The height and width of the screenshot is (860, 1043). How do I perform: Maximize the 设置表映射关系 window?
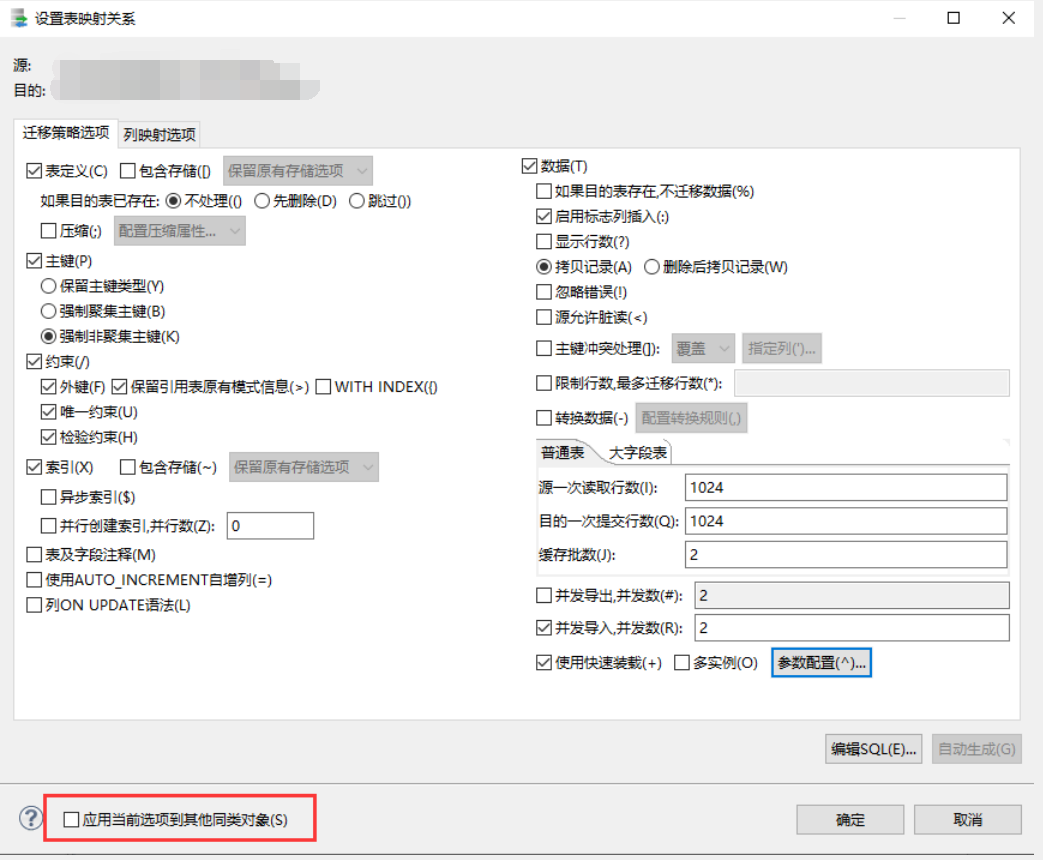953,18
